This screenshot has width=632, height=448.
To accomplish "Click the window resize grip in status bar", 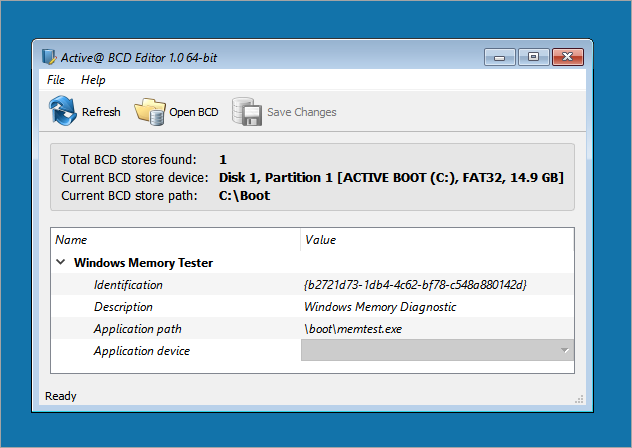I will pyautogui.click(x=579, y=399).
